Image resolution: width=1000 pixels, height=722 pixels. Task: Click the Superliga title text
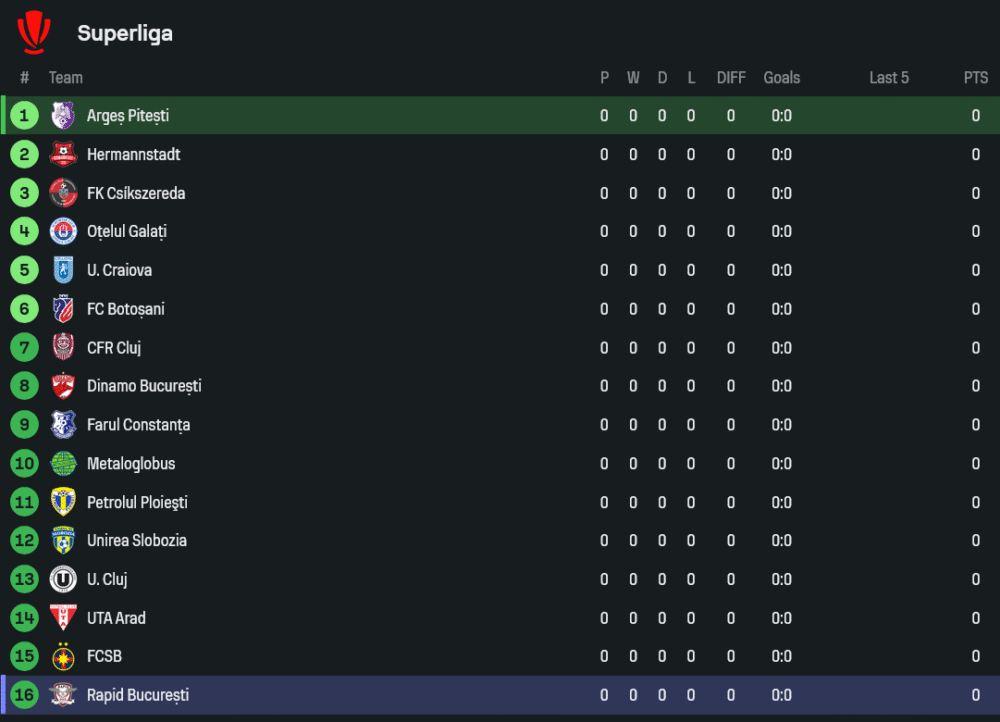pyautogui.click(x=125, y=33)
